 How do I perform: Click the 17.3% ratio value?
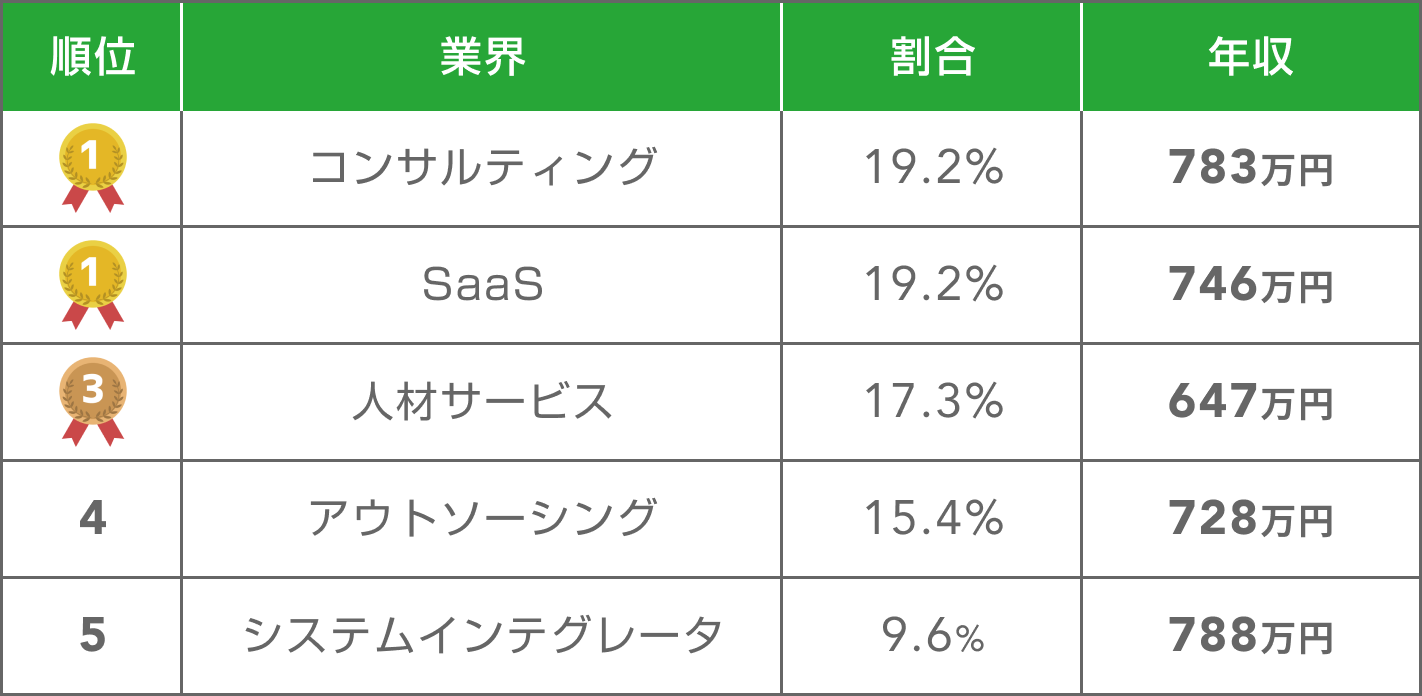[x=933, y=401]
